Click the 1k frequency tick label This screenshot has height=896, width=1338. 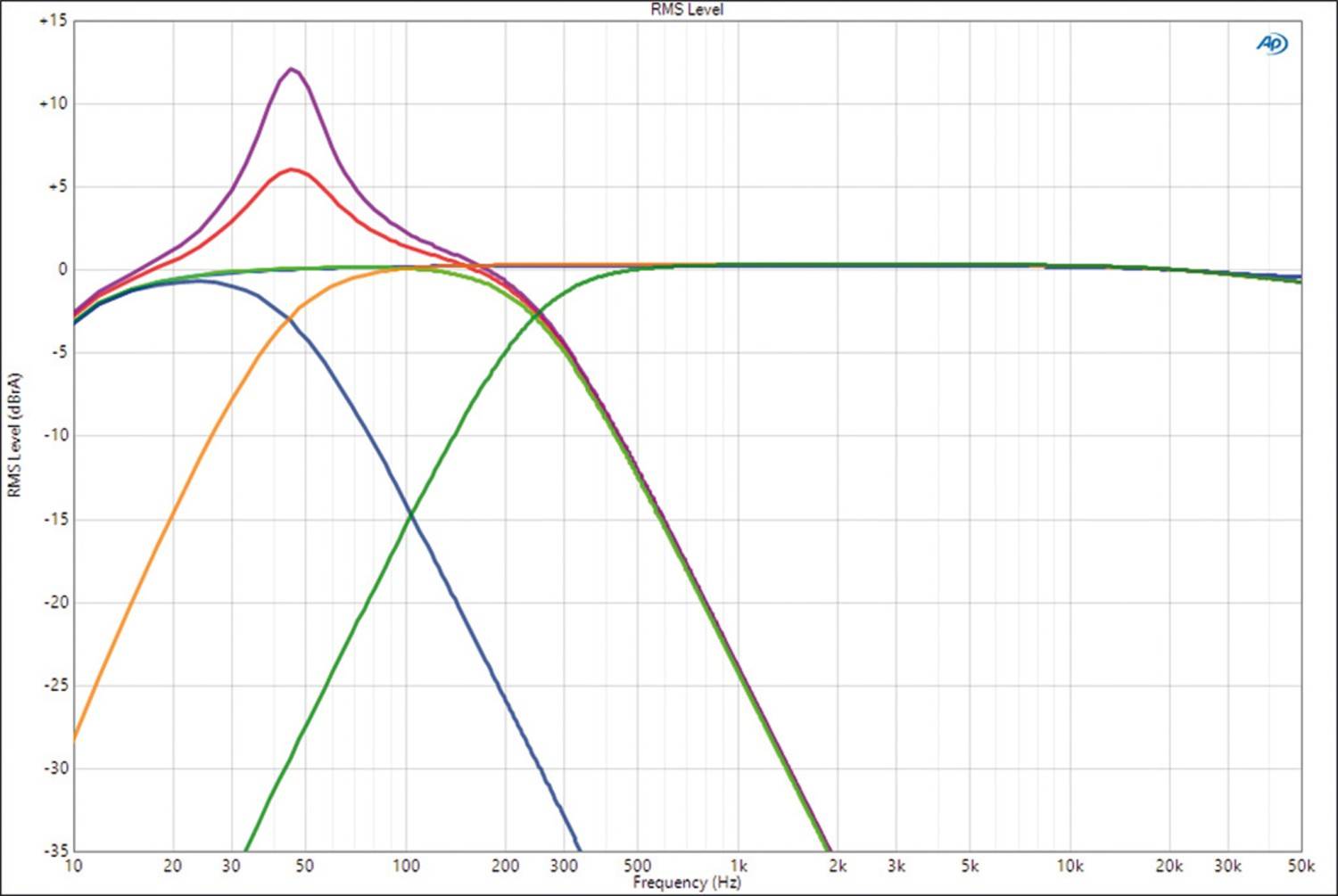[739, 866]
